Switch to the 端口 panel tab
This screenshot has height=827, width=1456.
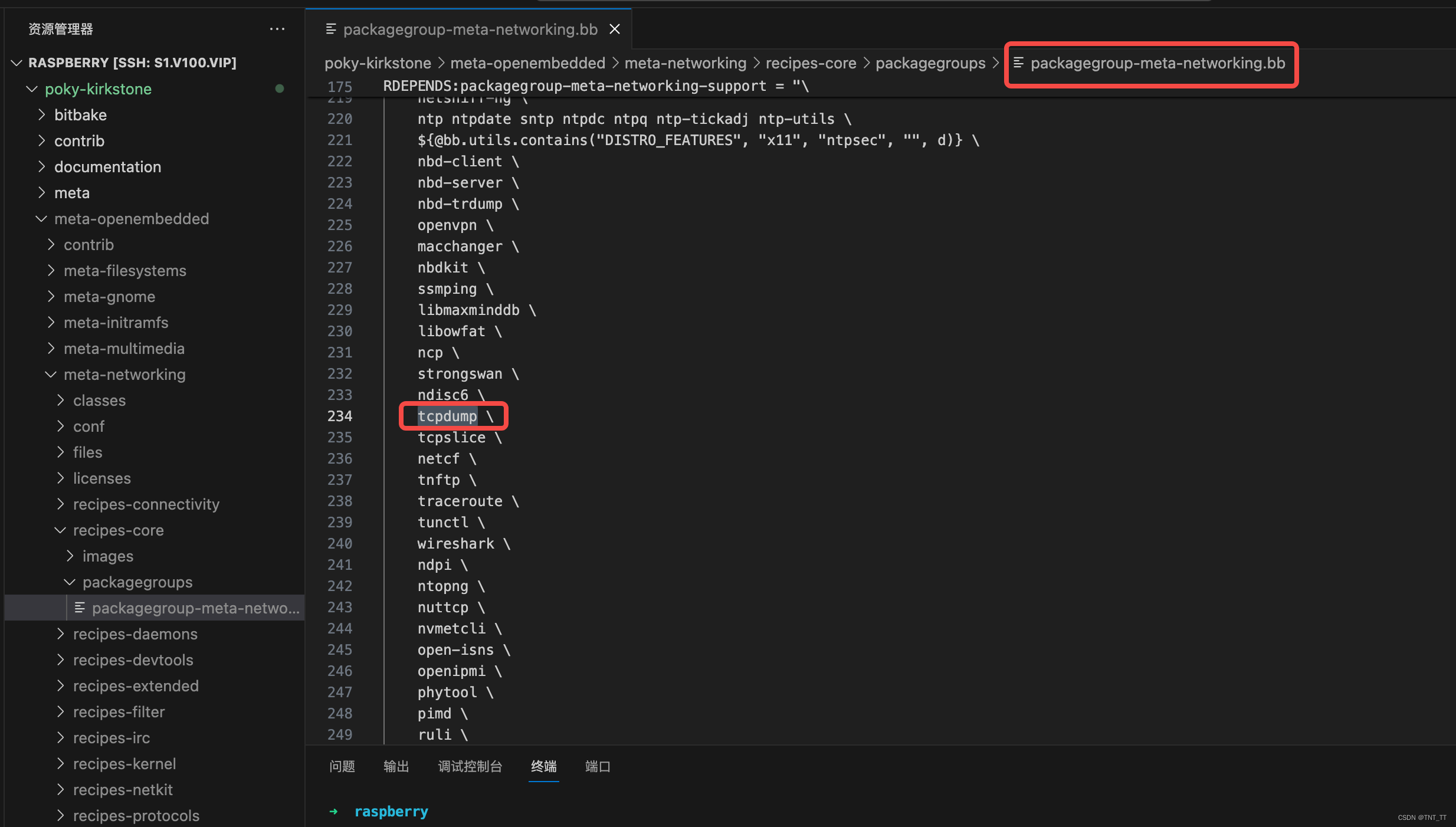[x=598, y=766]
